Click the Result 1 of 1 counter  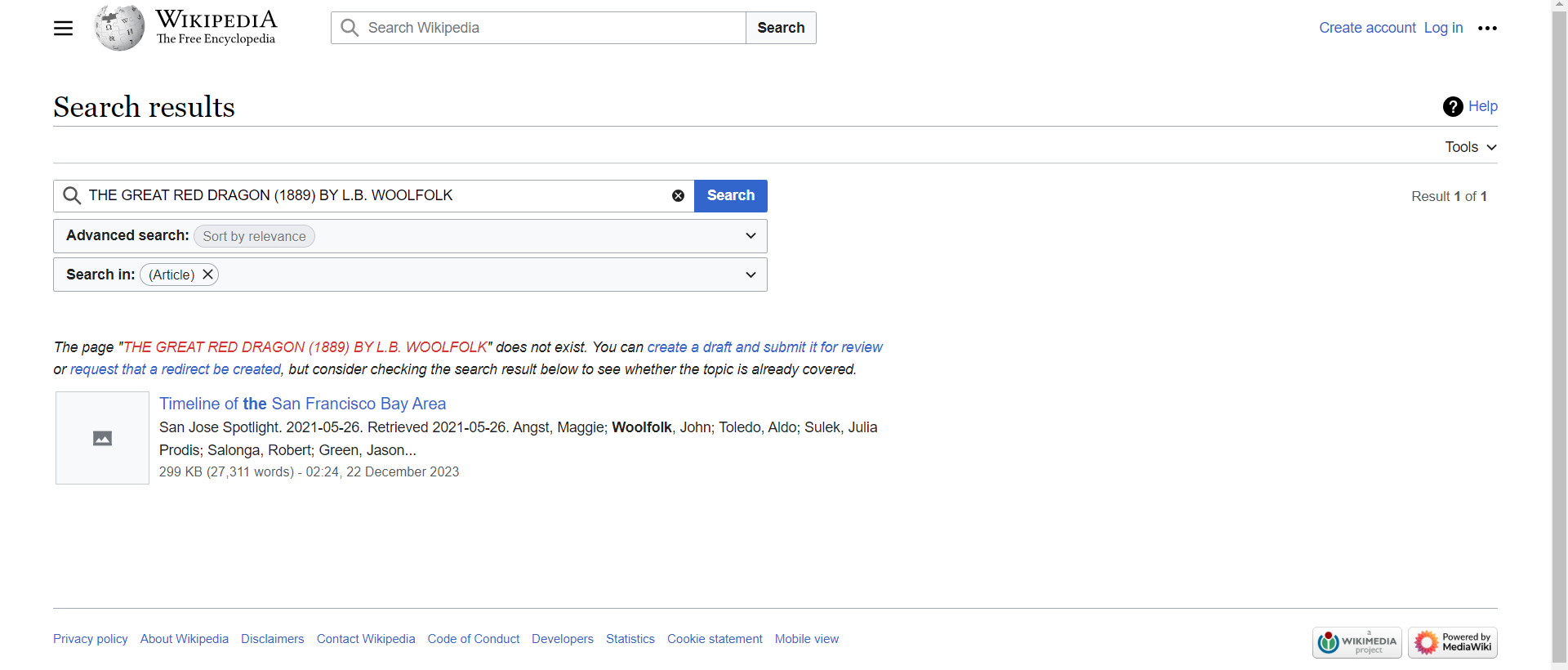coord(1449,196)
